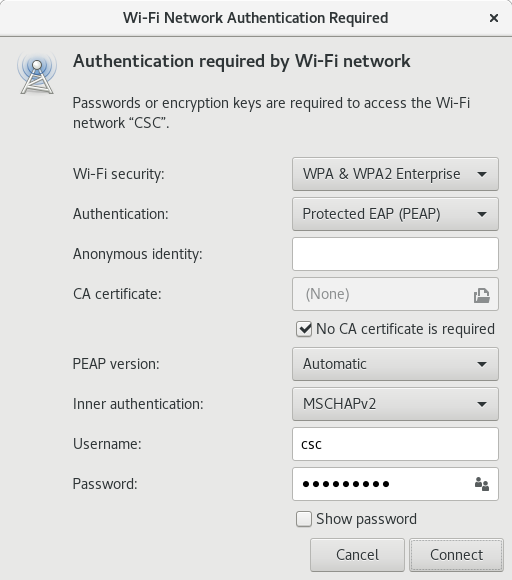Click the Wi-Fi antenna tower icon
Screen dimensions: 512x580
[x=37, y=73]
